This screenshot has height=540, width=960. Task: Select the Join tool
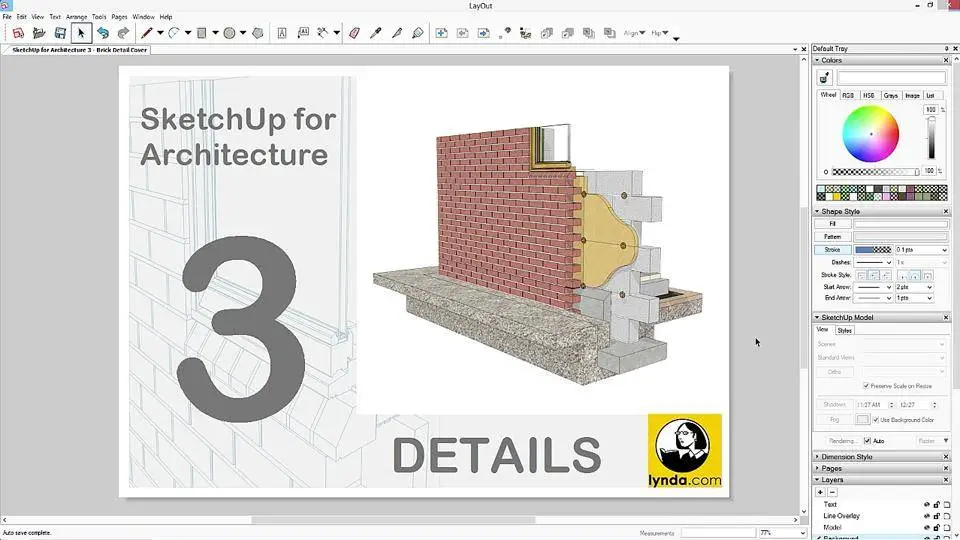[418, 33]
